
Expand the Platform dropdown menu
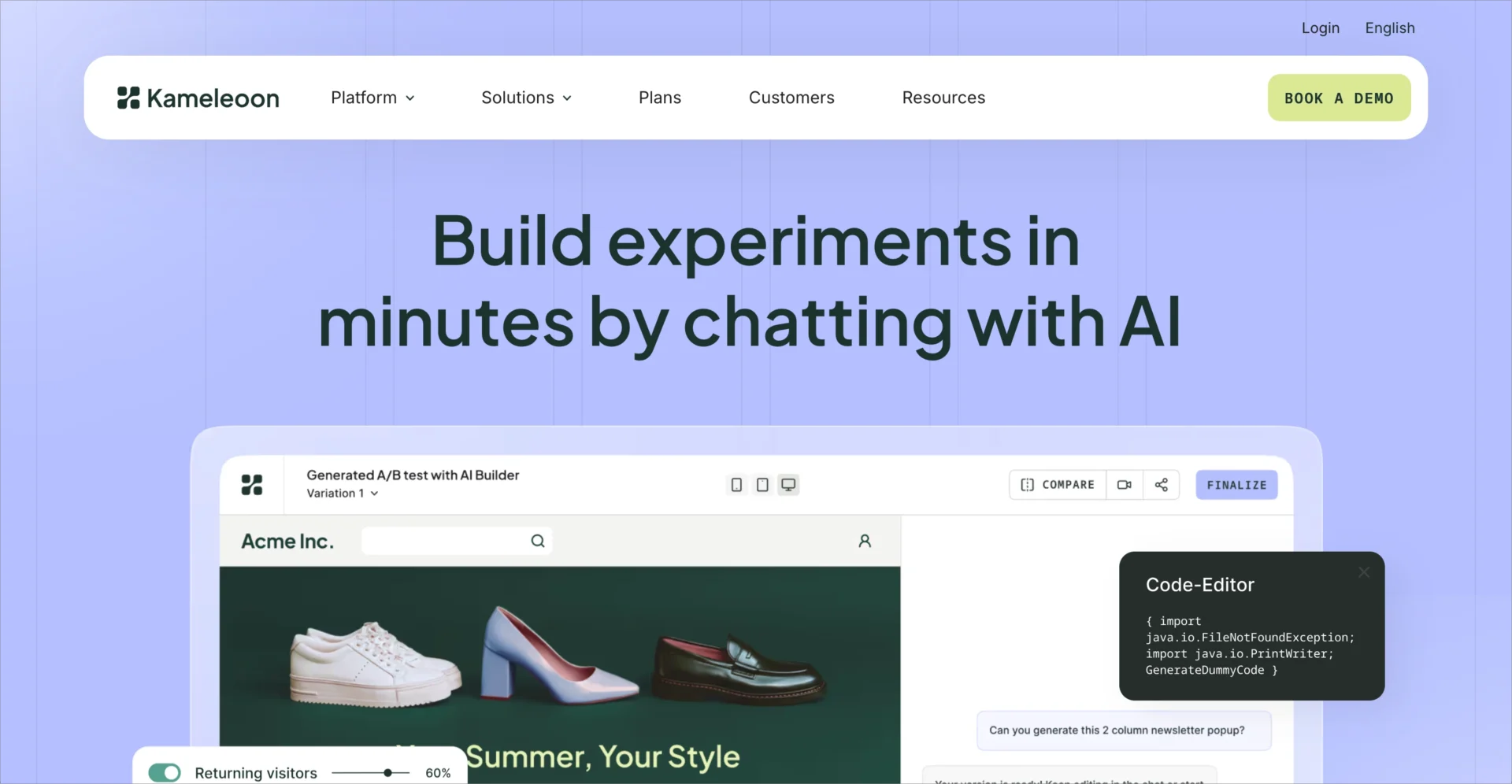tap(372, 98)
